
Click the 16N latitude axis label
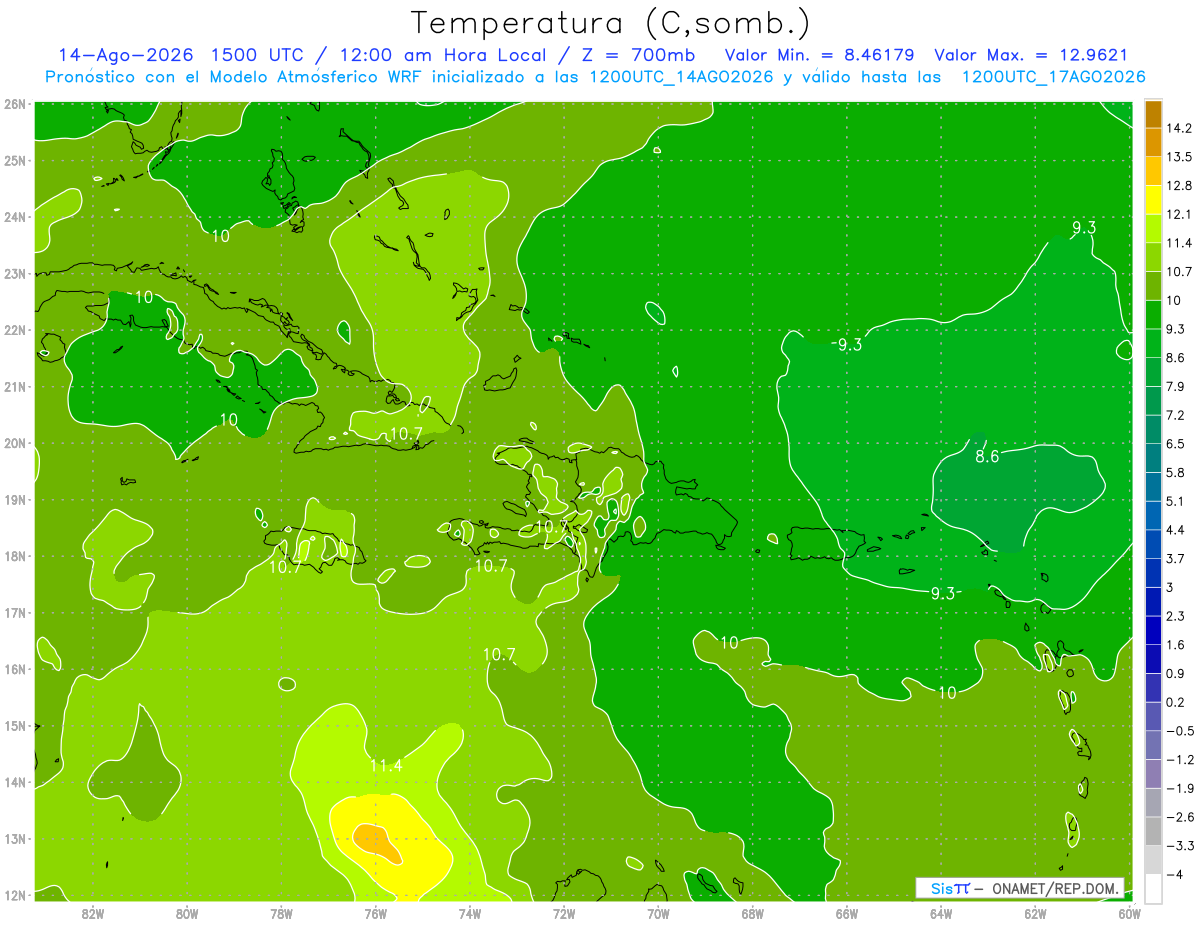14,669
